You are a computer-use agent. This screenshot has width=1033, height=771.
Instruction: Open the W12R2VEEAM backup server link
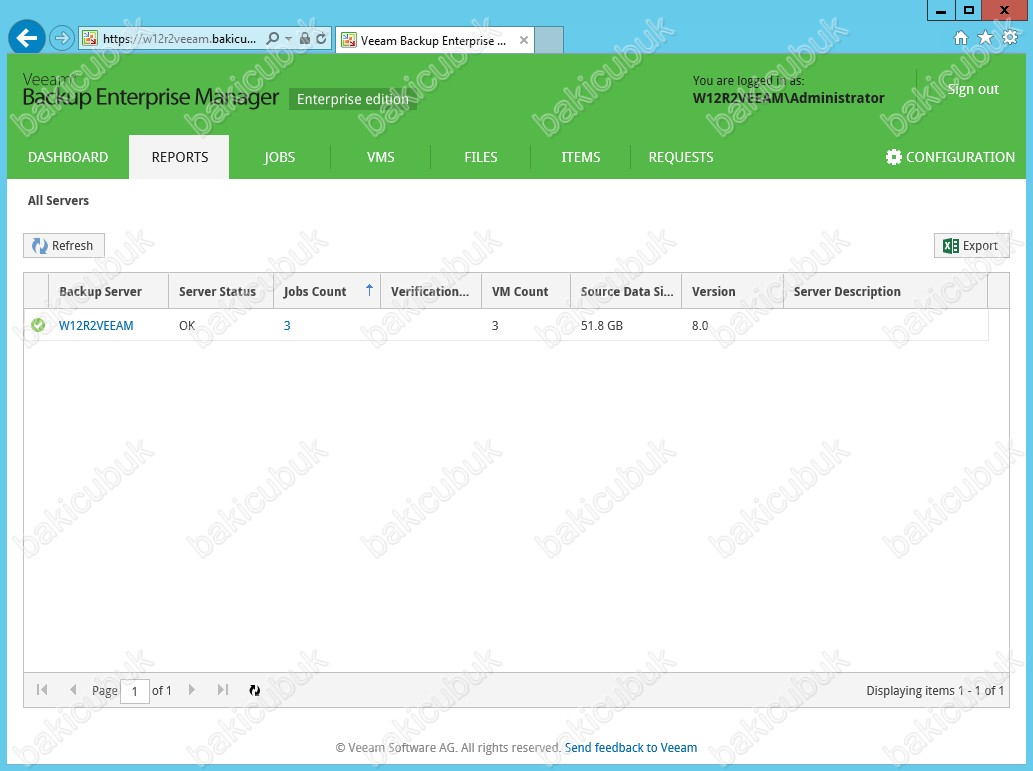[x=96, y=326]
